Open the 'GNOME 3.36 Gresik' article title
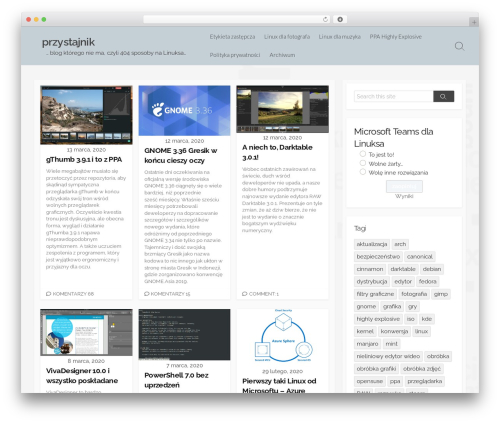Image resolution: width=500 pixels, height=423 pixels. click(181, 155)
